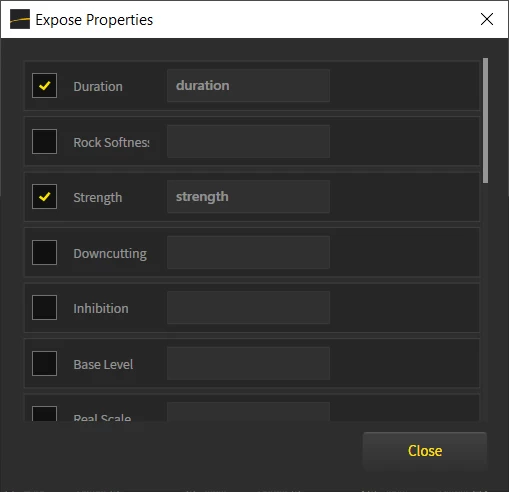Image resolution: width=509 pixels, height=492 pixels.
Task: Select the Inhibition name field
Action: pyautogui.click(x=248, y=308)
